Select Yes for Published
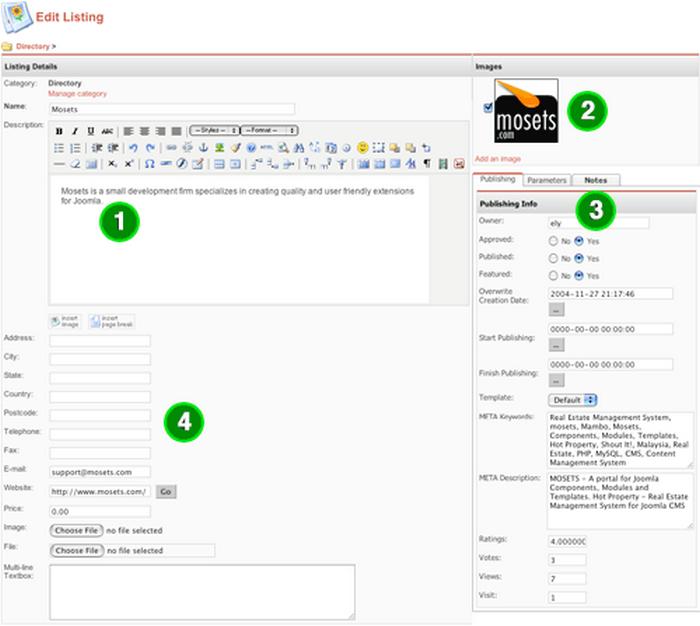700x626 pixels. click(x=580, y=257)
